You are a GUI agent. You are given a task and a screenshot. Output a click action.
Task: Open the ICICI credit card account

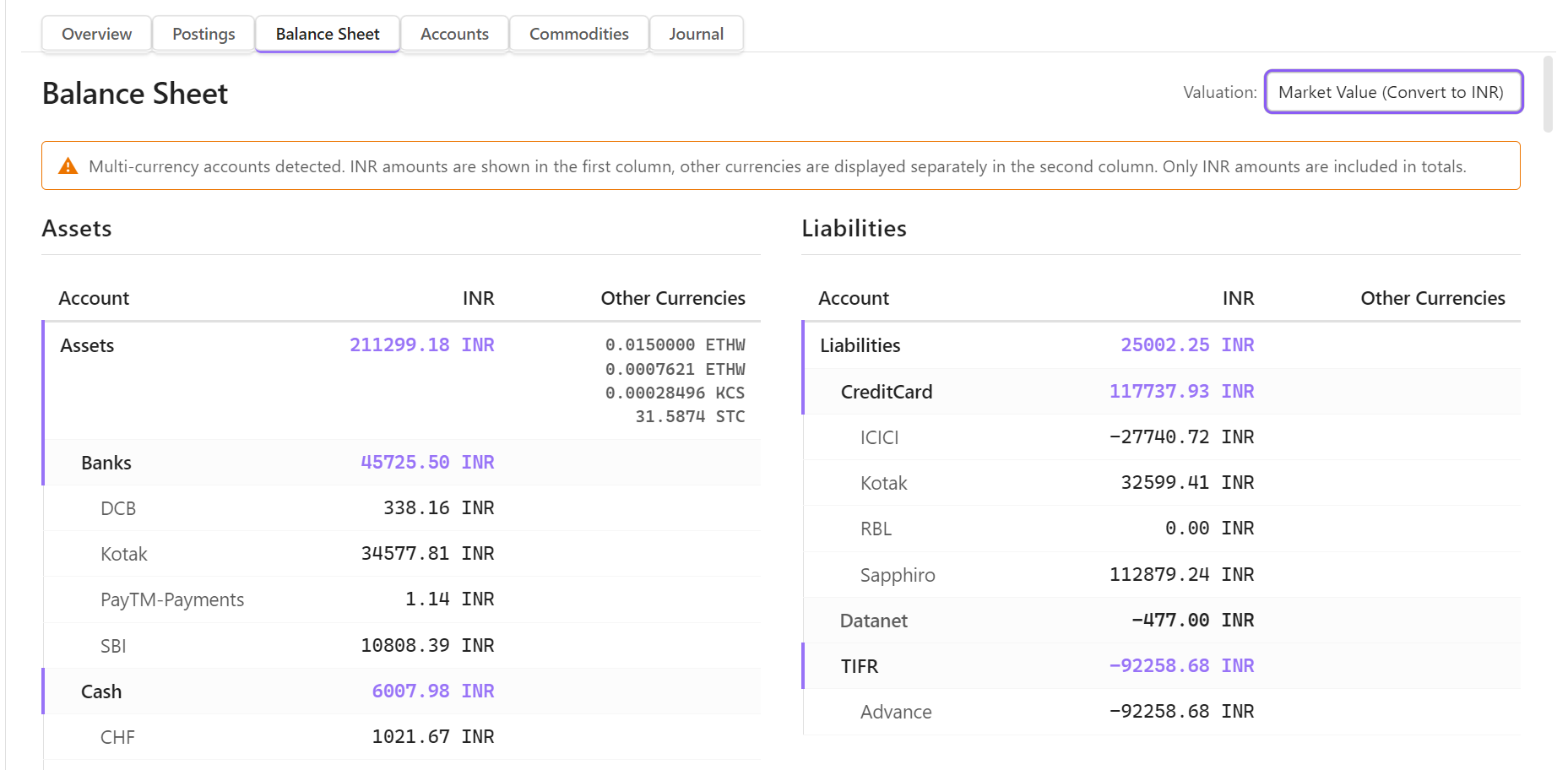(x=879, y=437)
